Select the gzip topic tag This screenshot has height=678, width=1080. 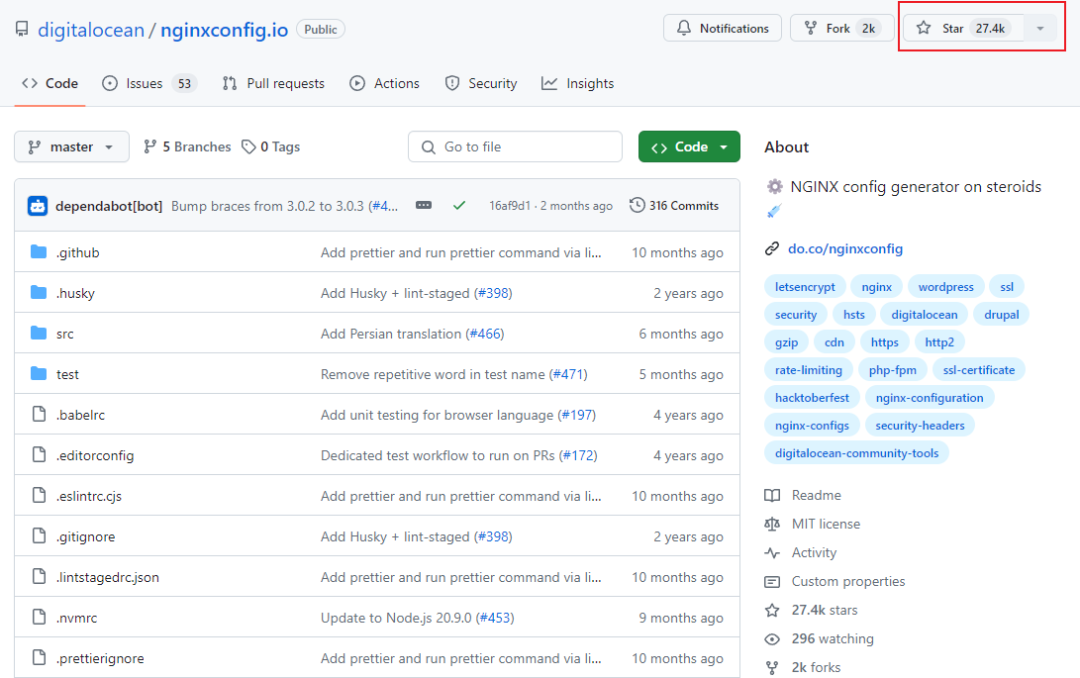[786, 342]
